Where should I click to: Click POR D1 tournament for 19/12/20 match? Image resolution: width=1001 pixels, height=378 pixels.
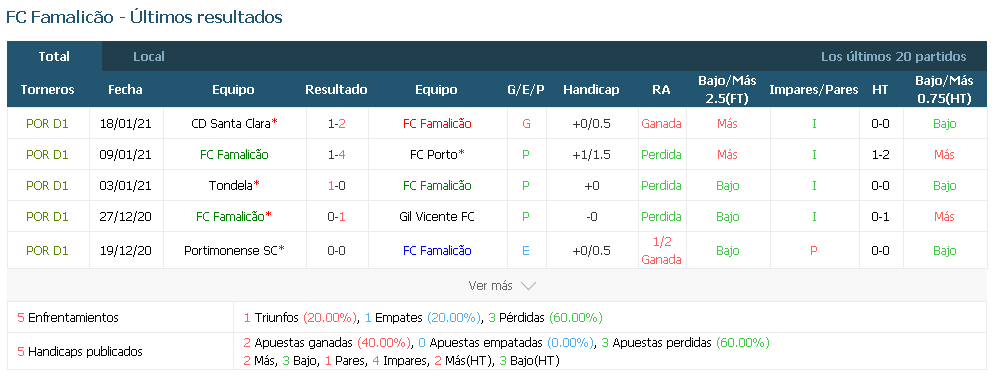(47, 250)
